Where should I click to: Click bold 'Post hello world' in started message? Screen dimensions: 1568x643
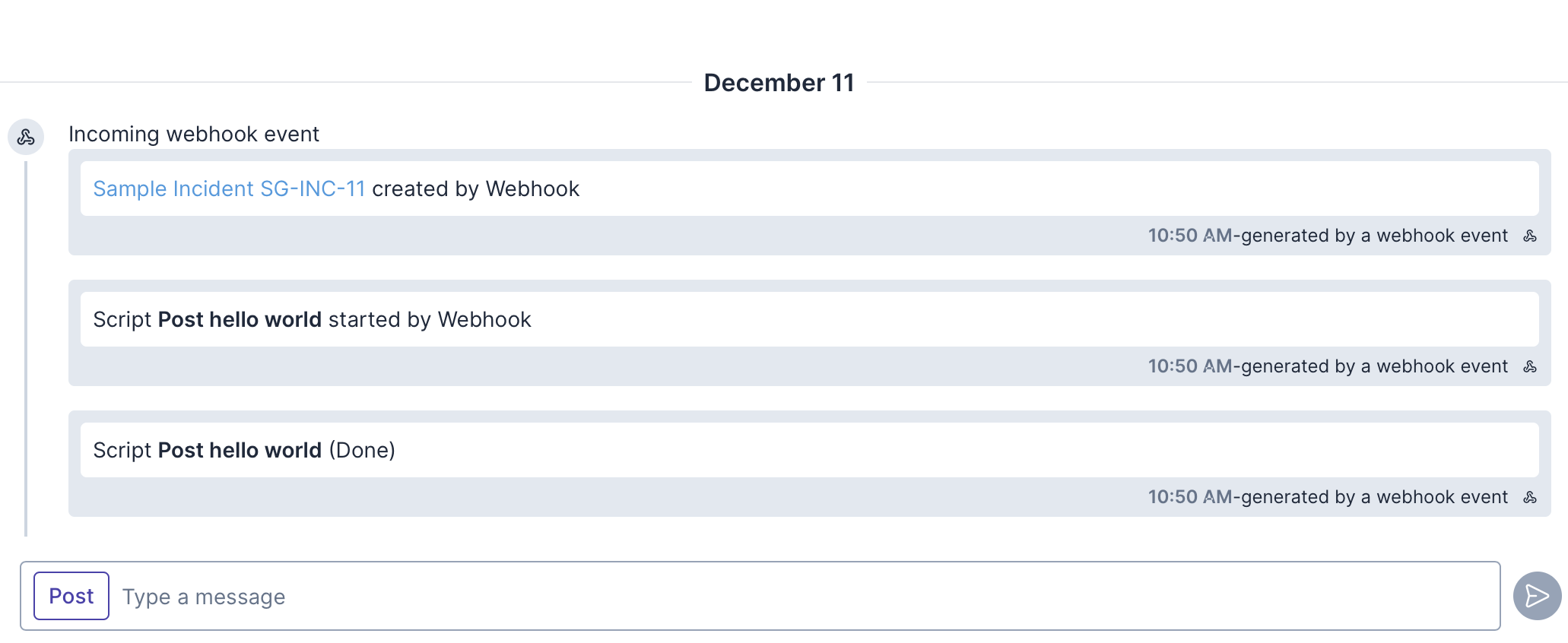[240, 320]
